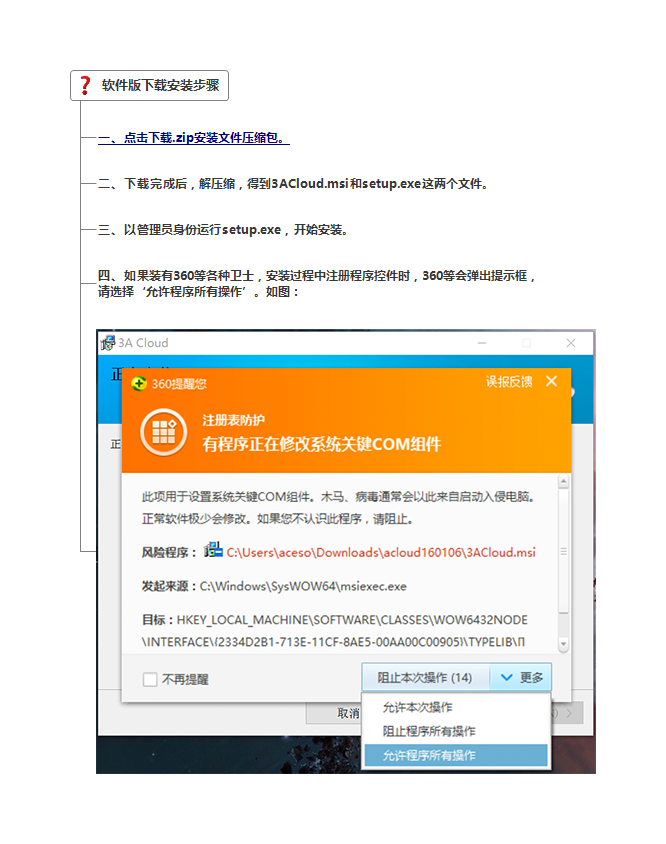Image resolution: width=666 pixels, height=844 pixels.
Task: Click the 取消 button in the installer
Action: [x=334, y=713]
